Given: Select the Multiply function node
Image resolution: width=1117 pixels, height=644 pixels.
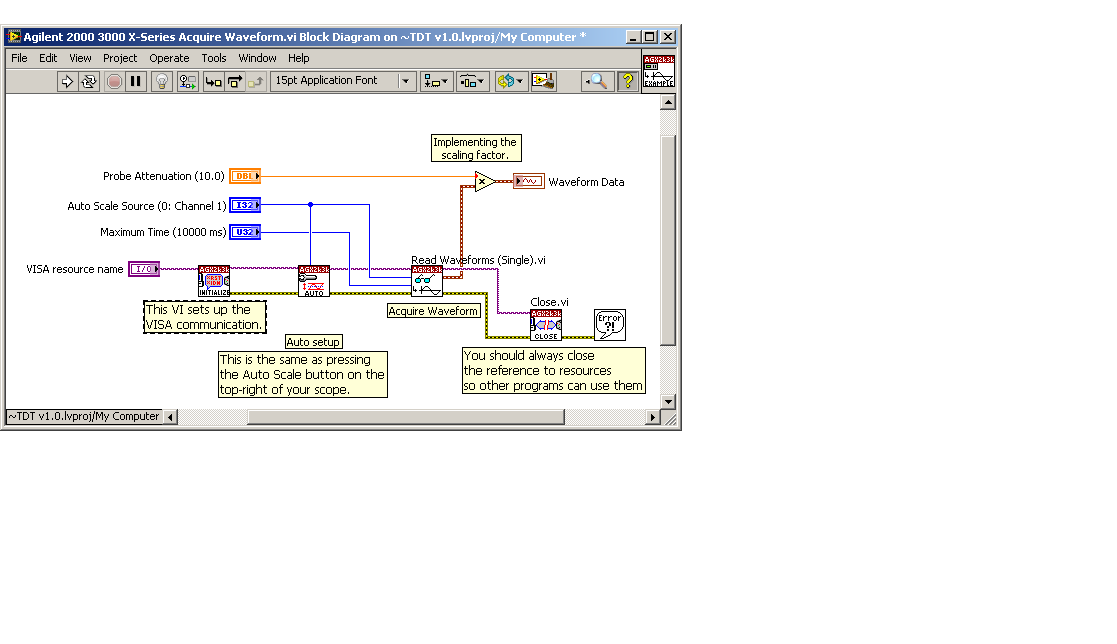Looking at the screenshot, I should [x=484, y=182].
